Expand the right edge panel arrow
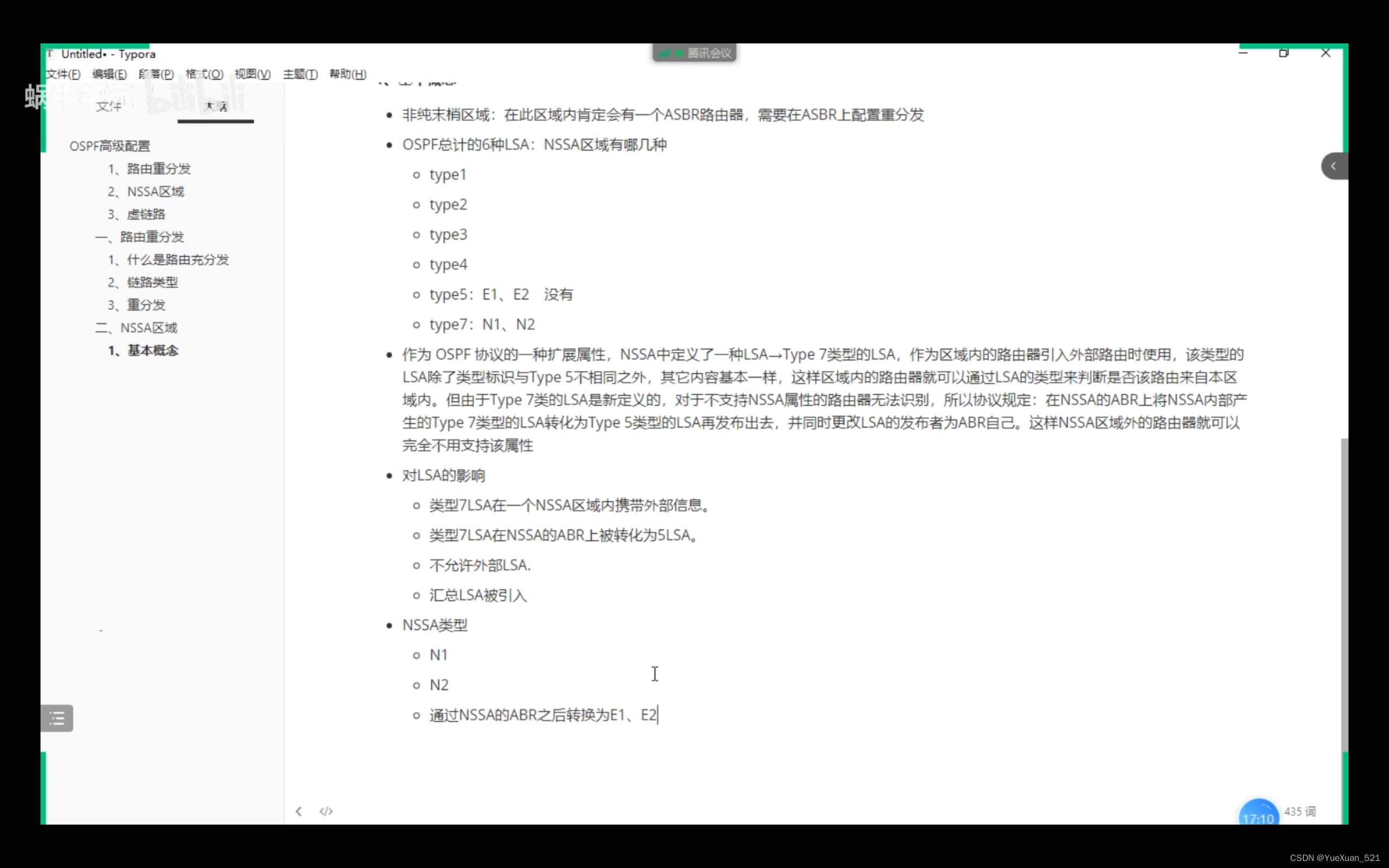The width and height of the screenshot is (1389, 868). (x=1334, y=166)
